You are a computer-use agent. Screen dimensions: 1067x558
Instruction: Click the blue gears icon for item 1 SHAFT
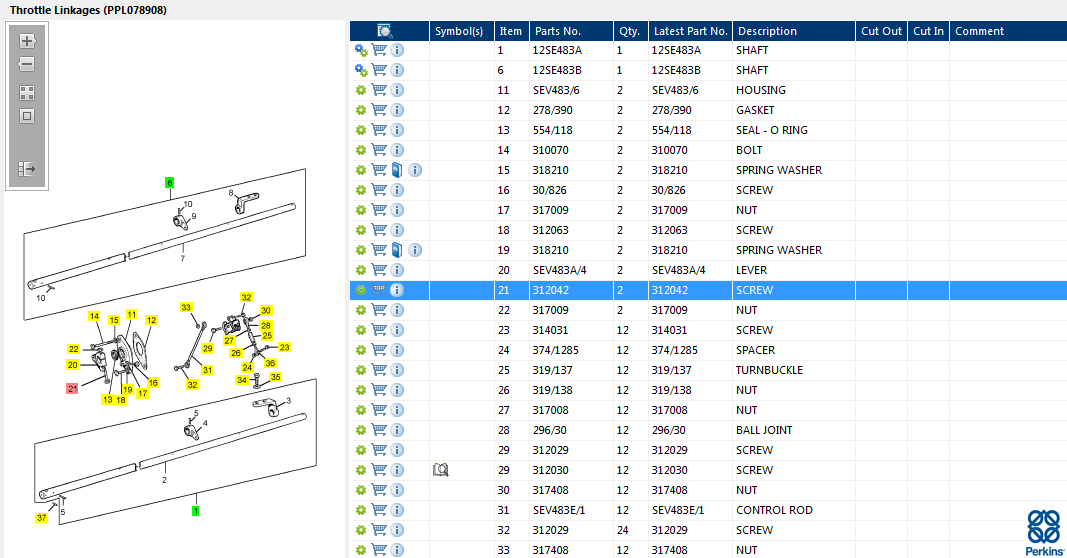361,50
